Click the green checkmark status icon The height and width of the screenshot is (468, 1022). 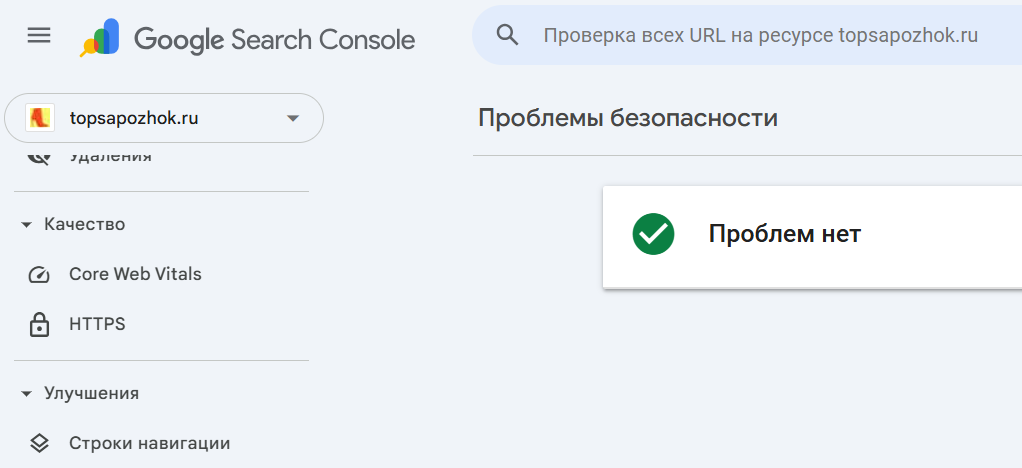tap(653, 234)
